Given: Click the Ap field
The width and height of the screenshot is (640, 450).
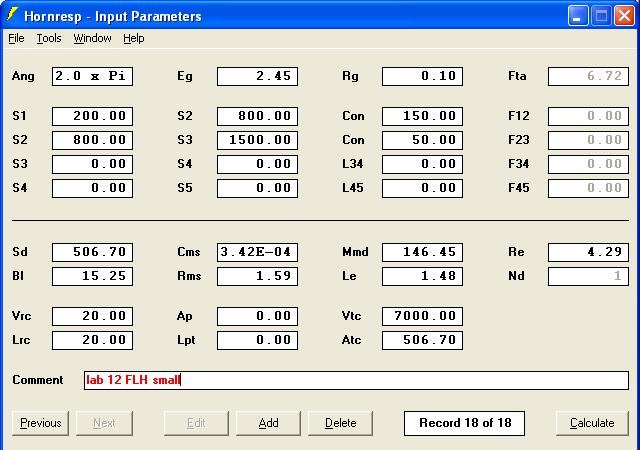Looking at the screenshot, I should click(x=257, y=316).
